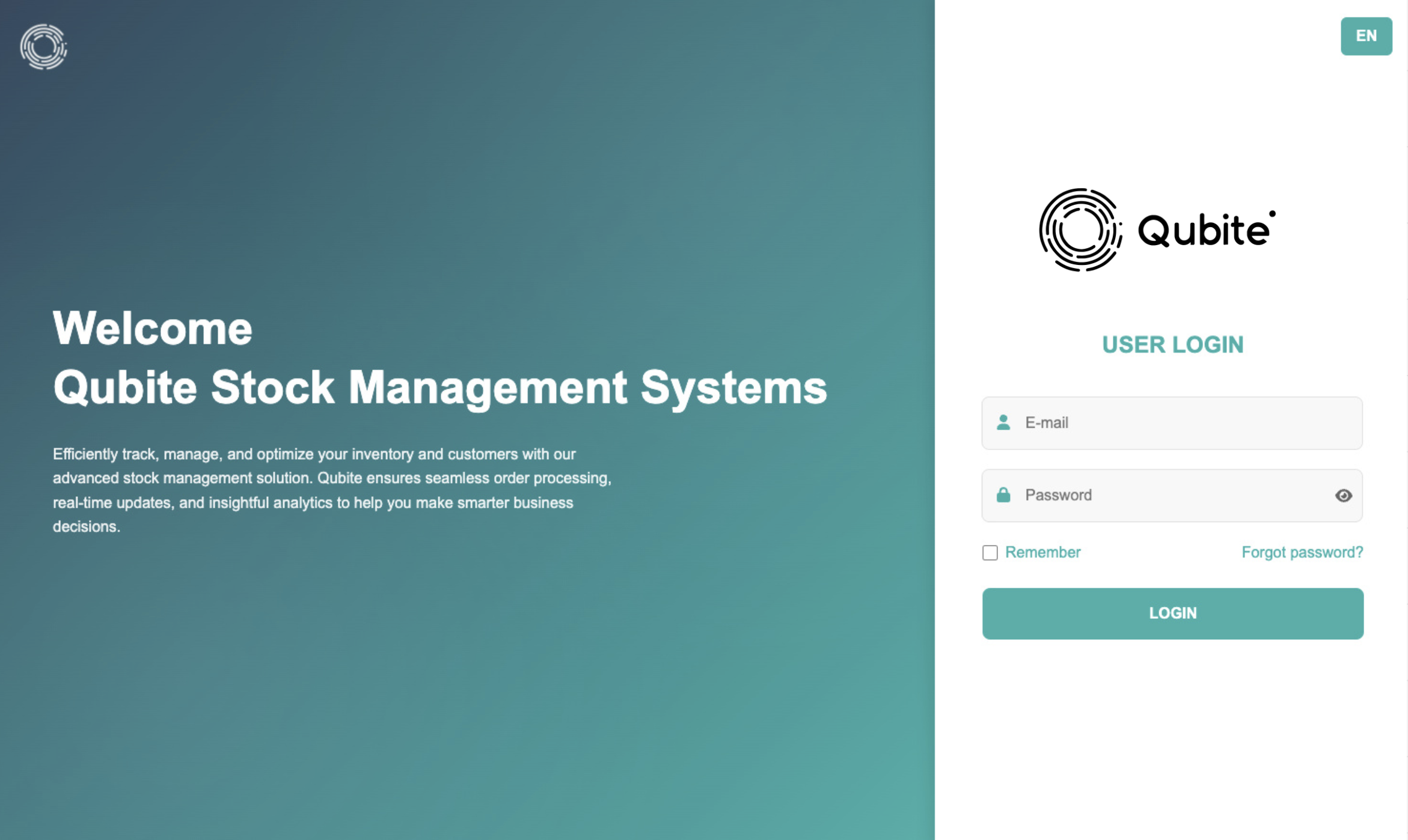Click blank white area beneath LOGIN button
Image resolution: width=1408 pixels, height=840 pixels.
(x=1172, y=739)
